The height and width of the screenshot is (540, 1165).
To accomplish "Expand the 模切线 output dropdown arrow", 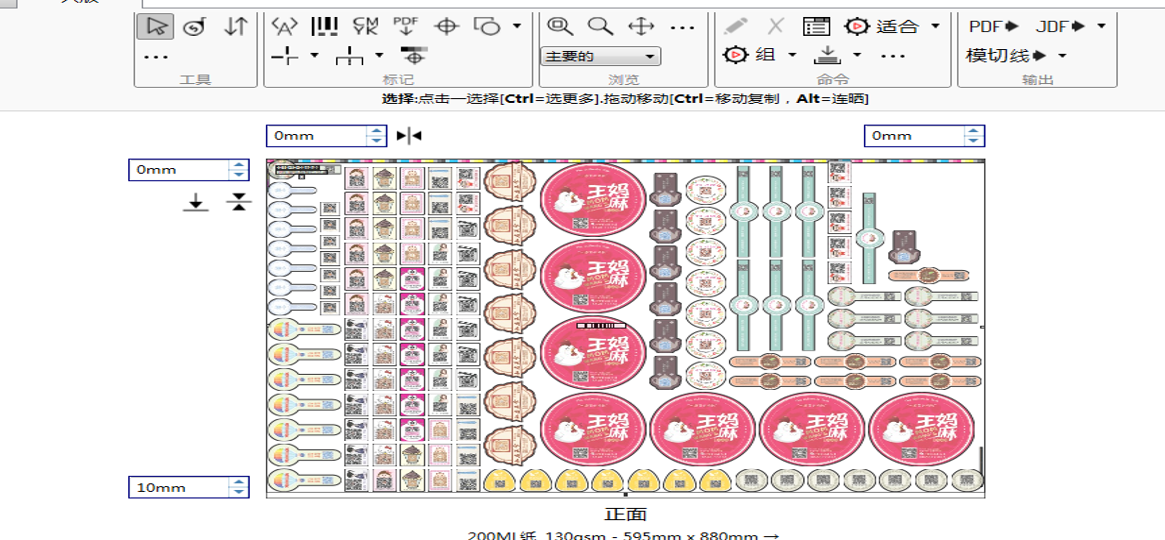I will [1062, 56].
